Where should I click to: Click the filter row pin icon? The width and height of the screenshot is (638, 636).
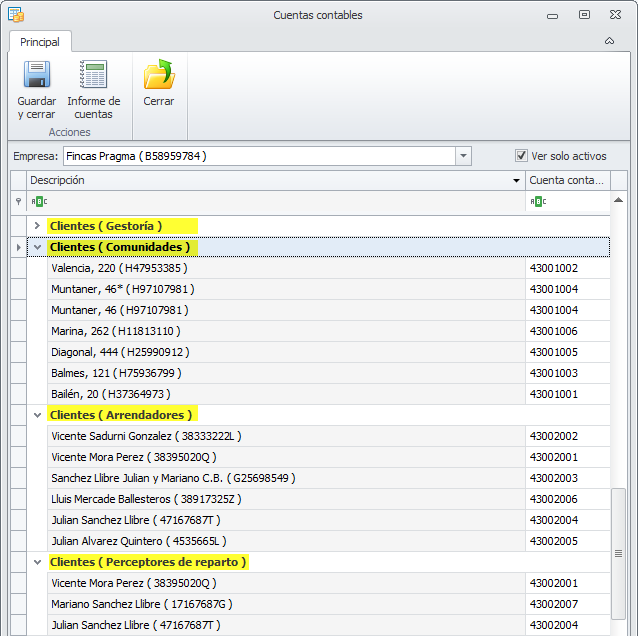[18, 201]
